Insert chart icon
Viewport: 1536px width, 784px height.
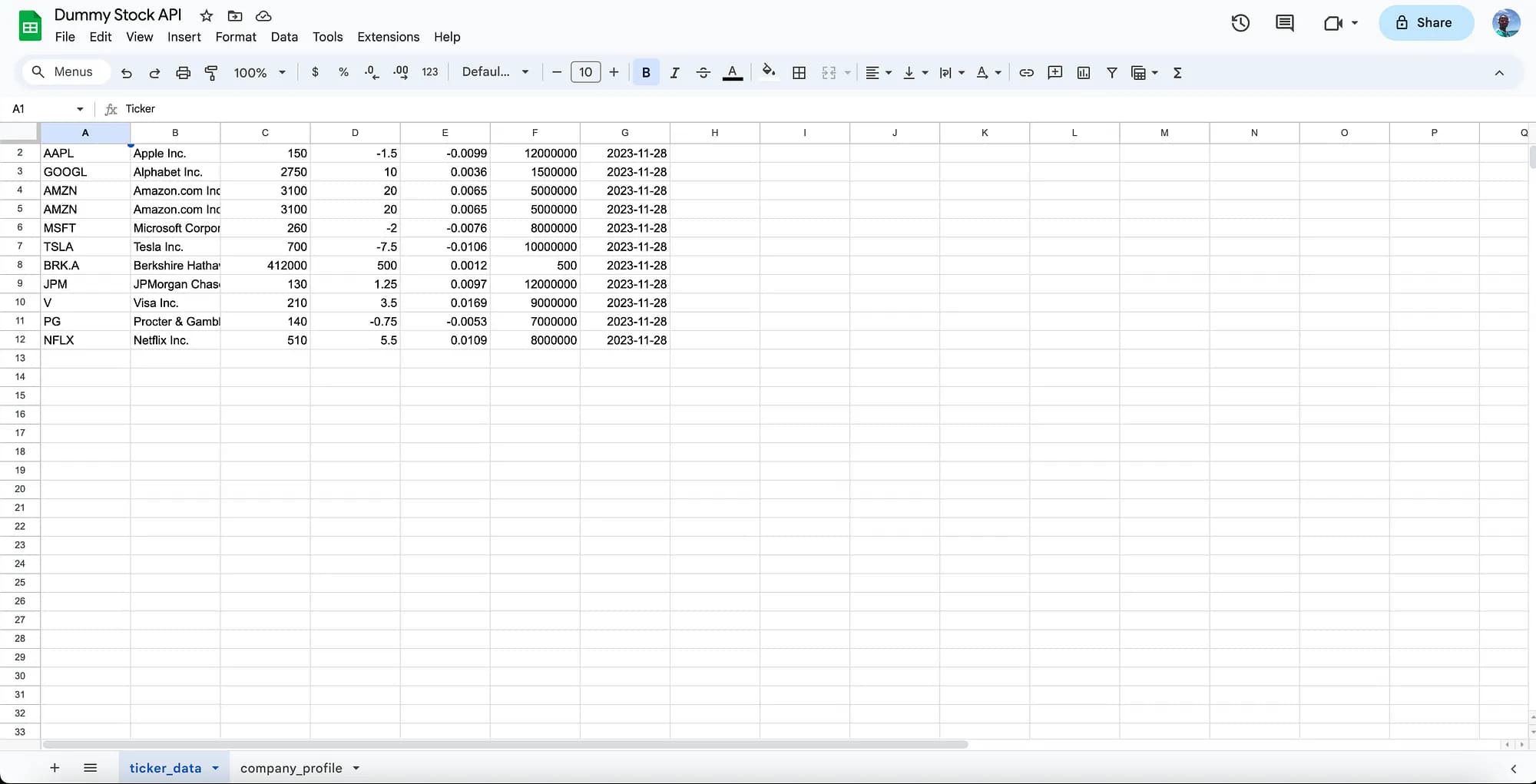tap(1084, 72)
